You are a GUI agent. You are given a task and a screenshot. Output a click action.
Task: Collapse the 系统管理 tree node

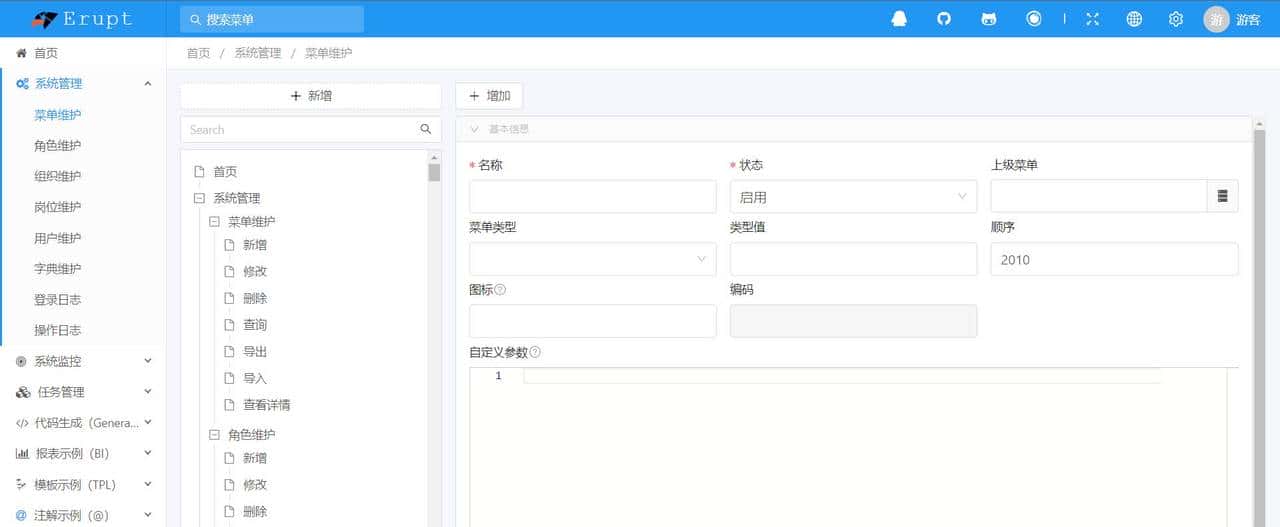[199, 198]
